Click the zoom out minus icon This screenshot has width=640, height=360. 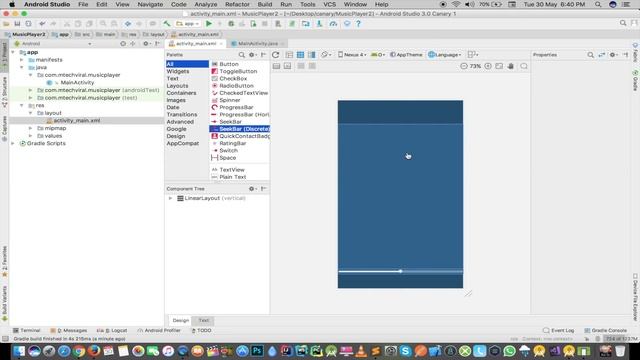click(464, 66)
